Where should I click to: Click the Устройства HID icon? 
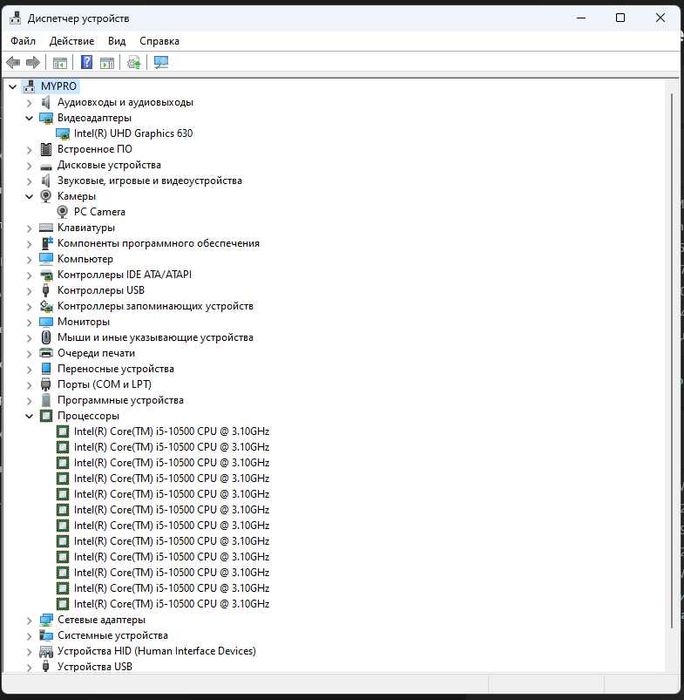[46, 651]
